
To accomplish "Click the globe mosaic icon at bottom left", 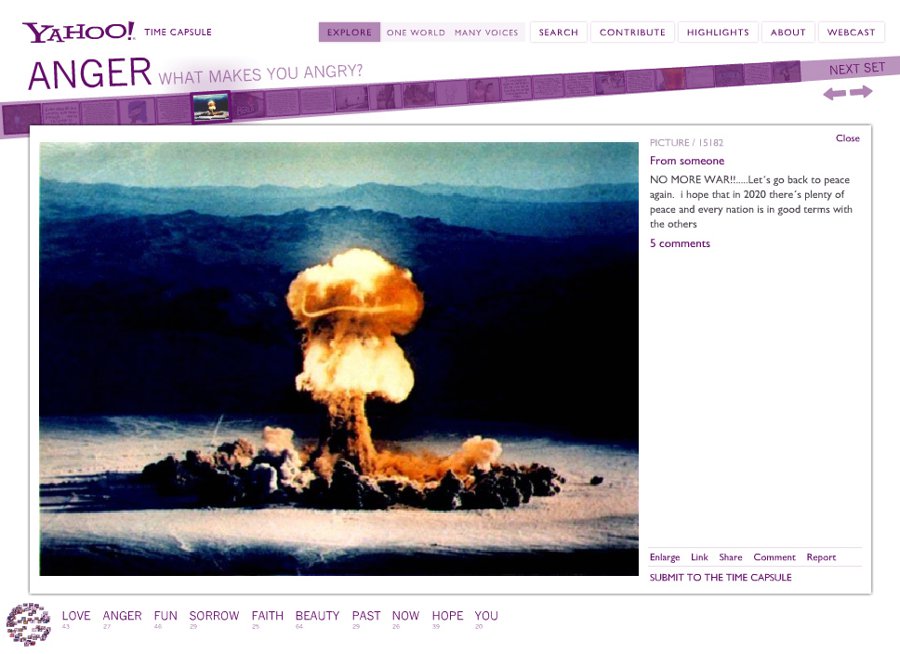I will click(x=28, y=624).
